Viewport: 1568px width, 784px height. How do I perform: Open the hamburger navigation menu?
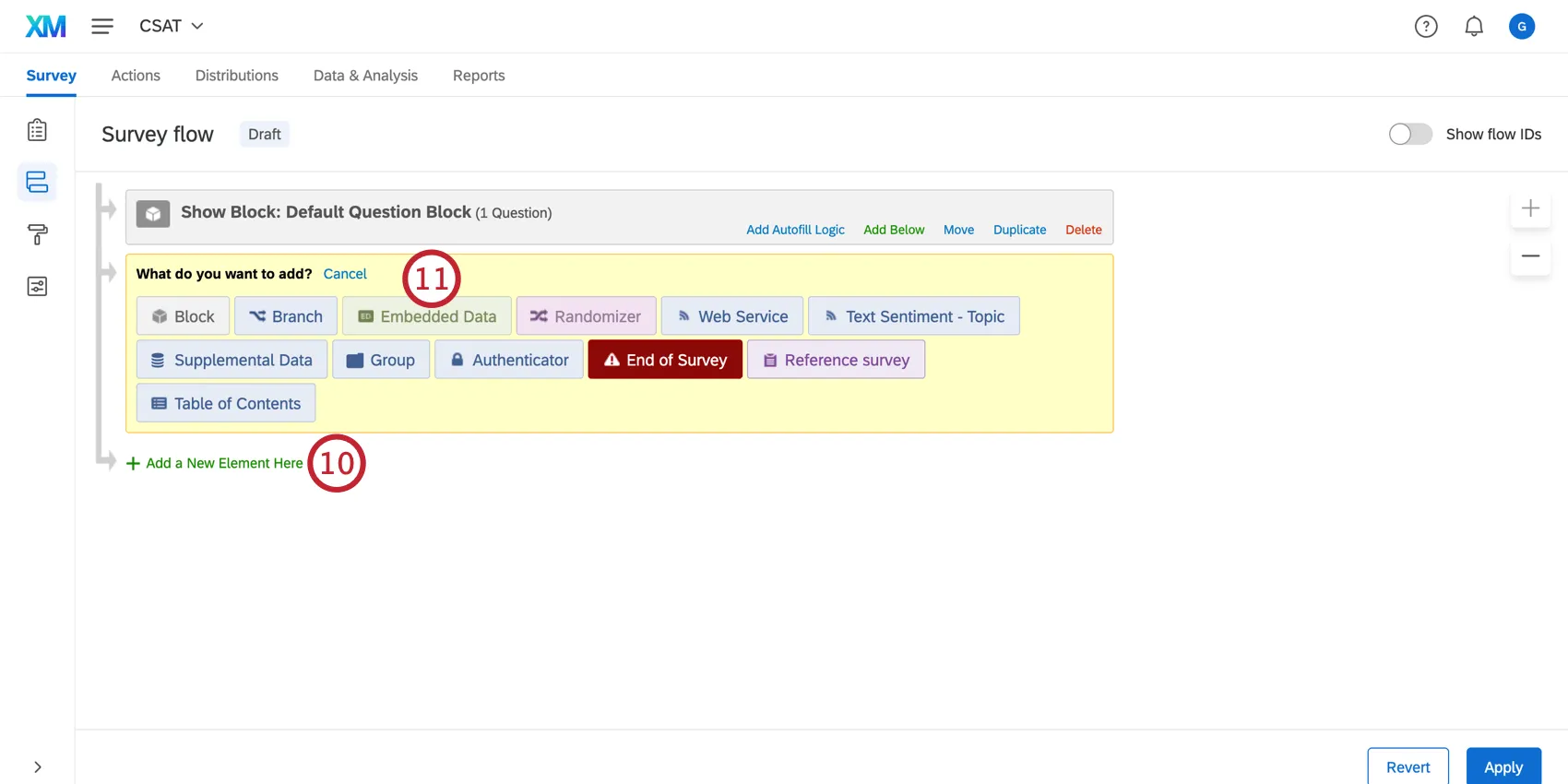(x=102, y=27)
